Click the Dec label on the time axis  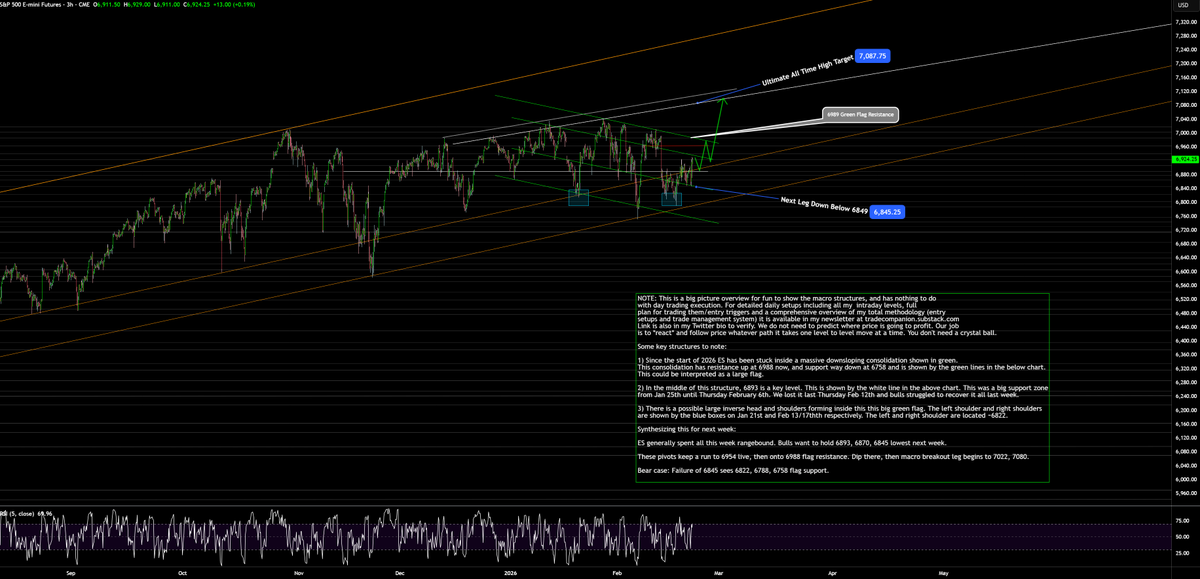tap(399, 574)
